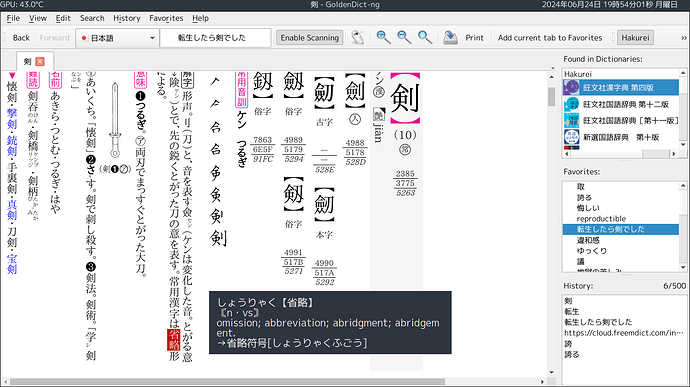
Task: Click the 旺文社国語辞典 第十二版 icon
Action: 572,104
